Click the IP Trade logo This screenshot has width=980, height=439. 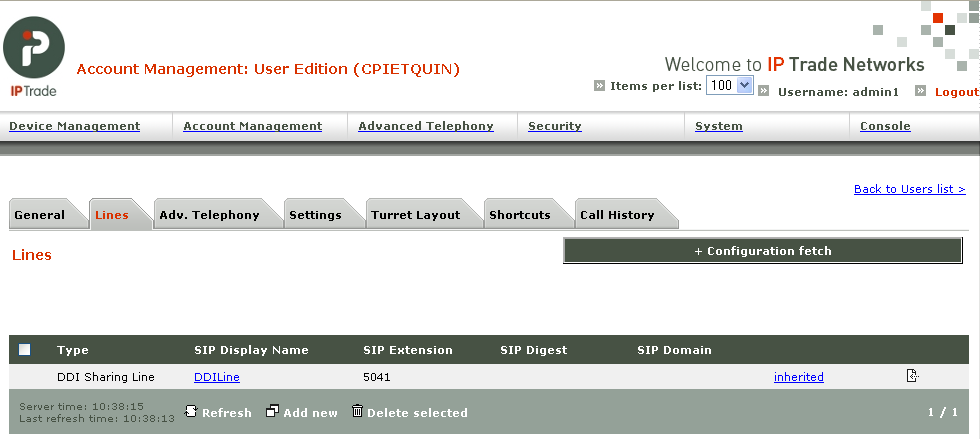click(x=34, y=56)
